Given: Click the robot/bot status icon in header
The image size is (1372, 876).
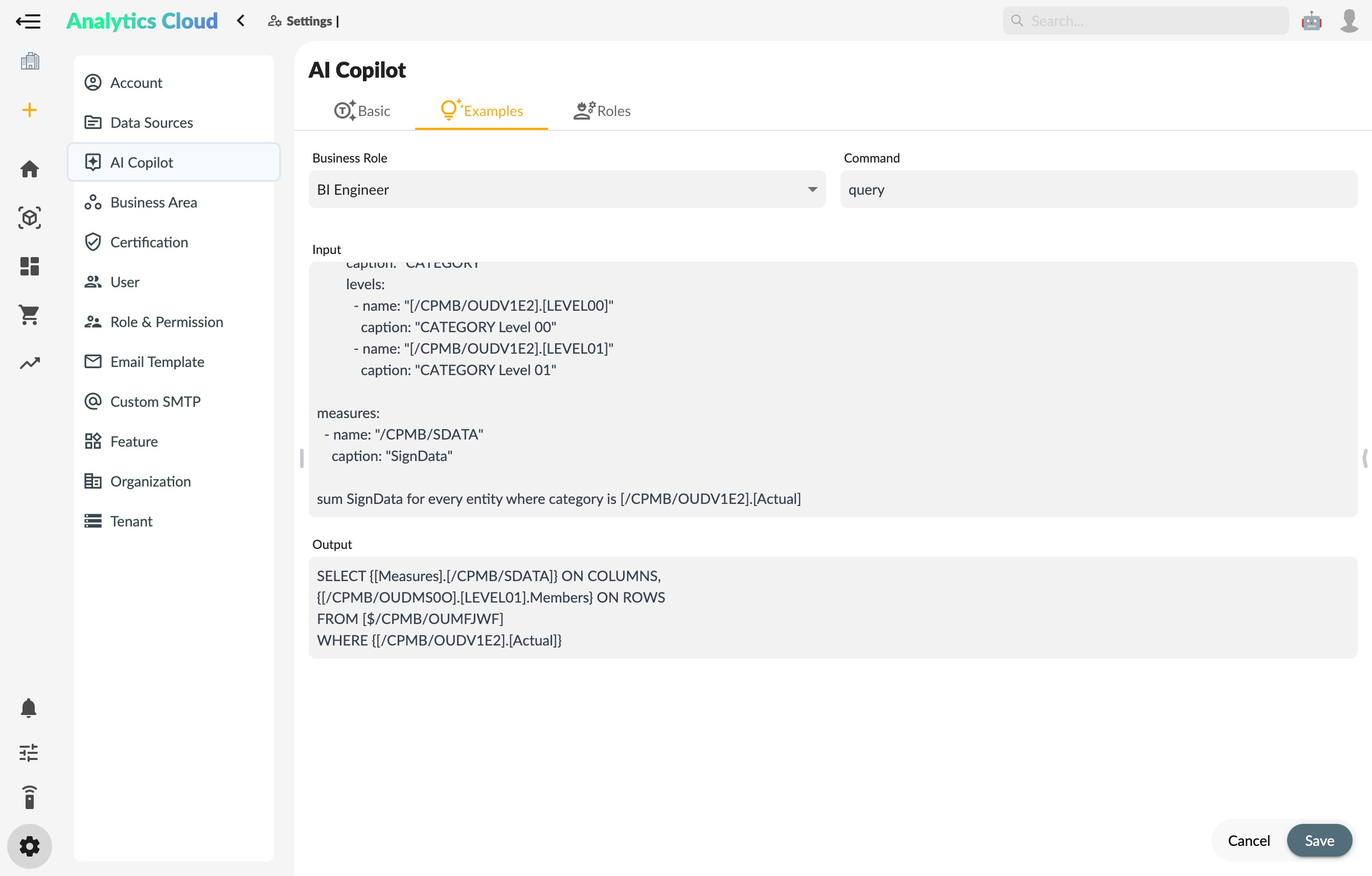Looking at the screenshot, I should 1311,20.
